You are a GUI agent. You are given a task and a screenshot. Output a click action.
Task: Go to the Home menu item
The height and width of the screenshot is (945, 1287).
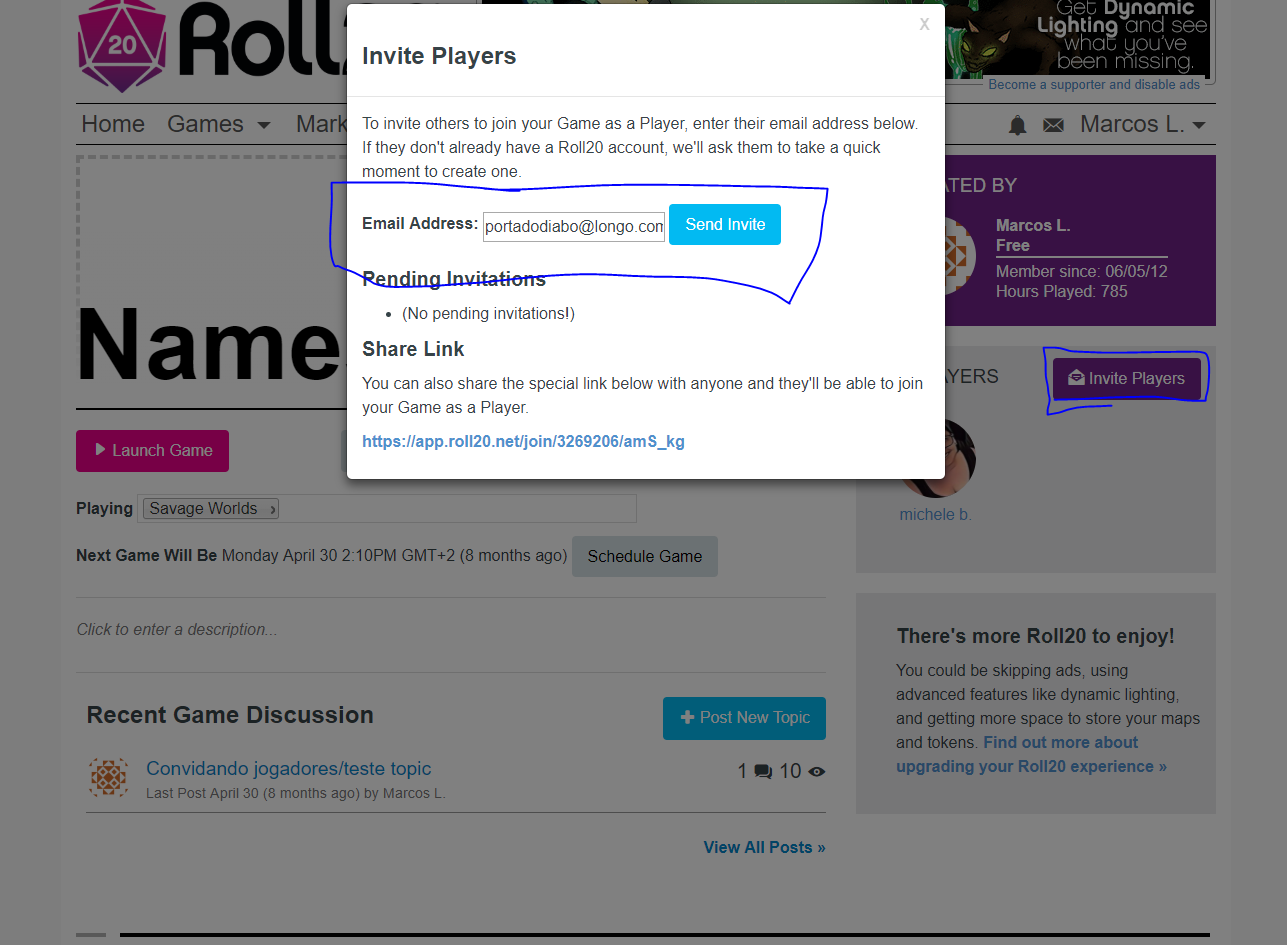coord(113,124)
